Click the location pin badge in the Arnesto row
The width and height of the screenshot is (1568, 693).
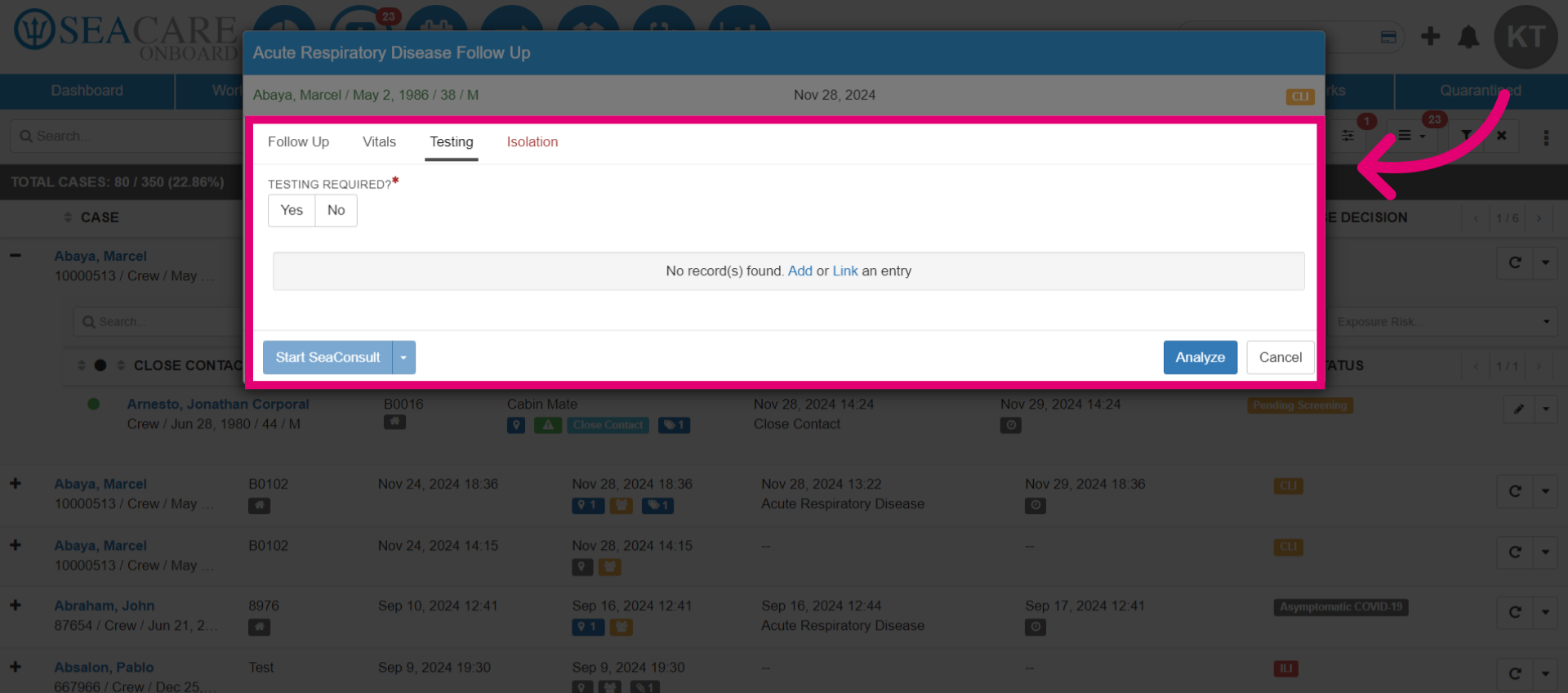[x=516, y=425]
